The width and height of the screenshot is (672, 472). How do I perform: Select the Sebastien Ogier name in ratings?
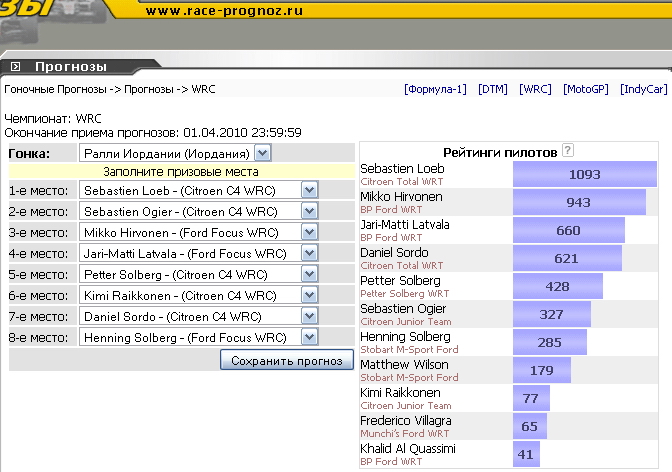403,308
